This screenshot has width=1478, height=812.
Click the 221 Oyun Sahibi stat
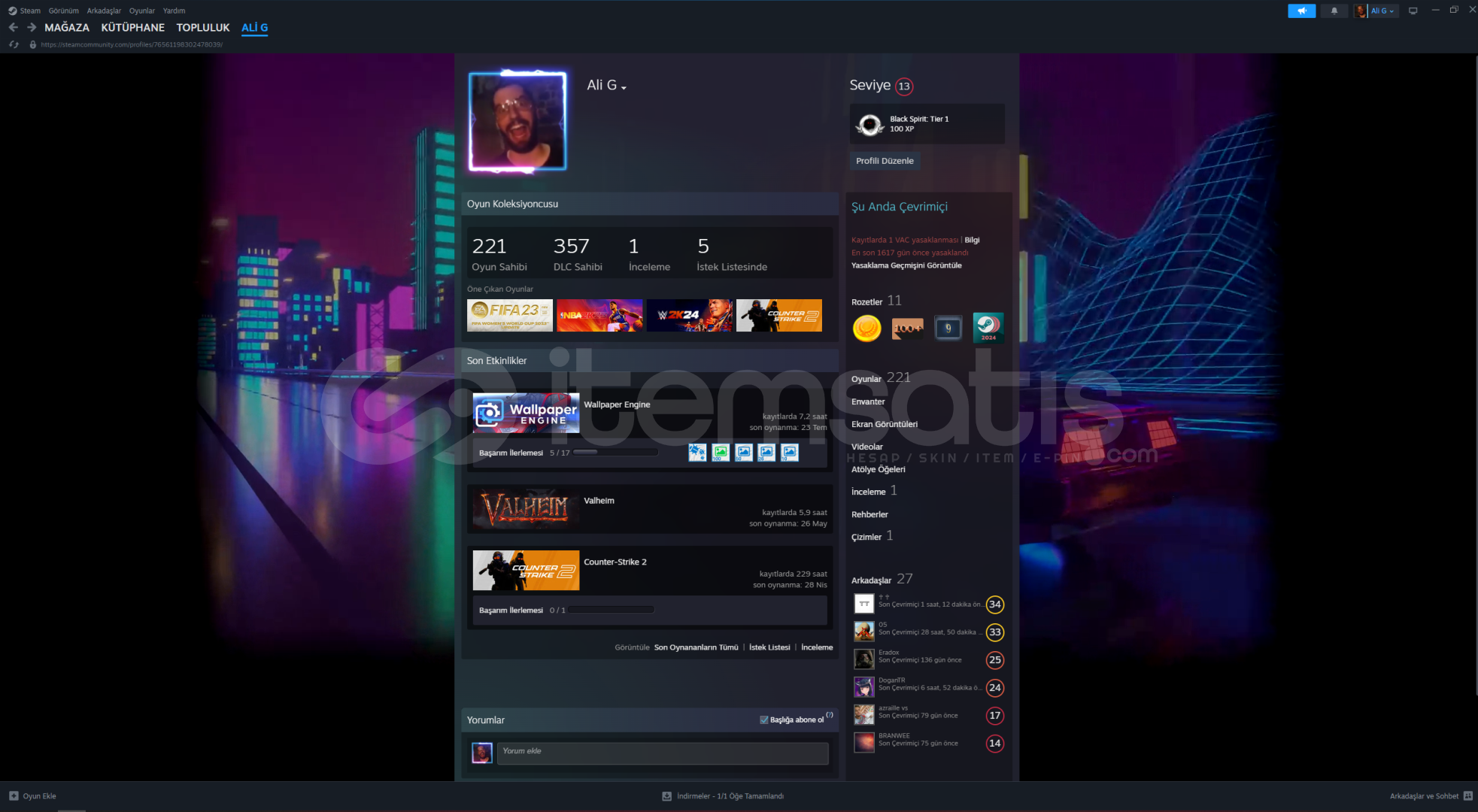pyautogui.click(x=499, y=254)
